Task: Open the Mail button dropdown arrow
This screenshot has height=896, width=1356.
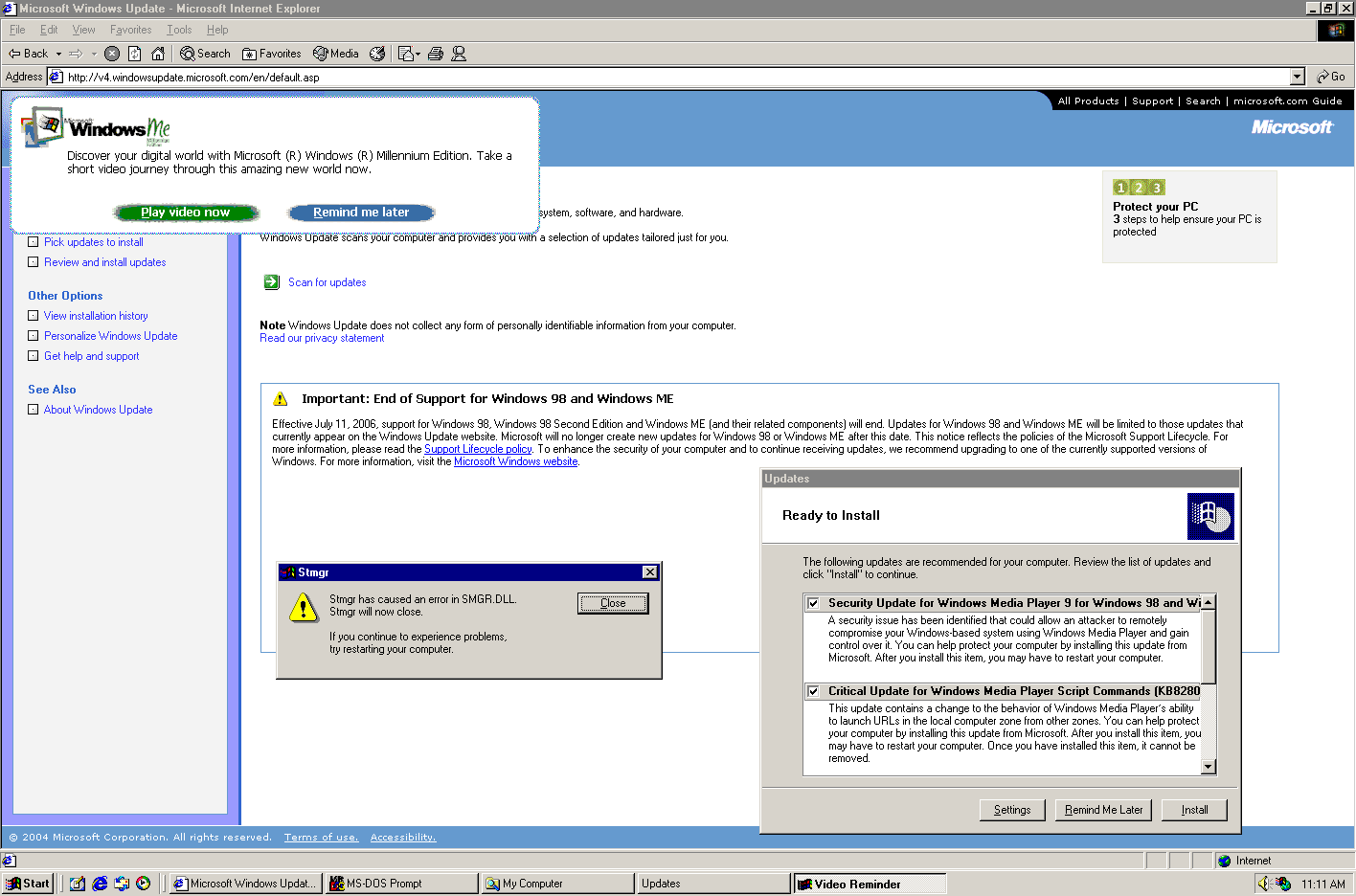Action: (x=418, y=54)
